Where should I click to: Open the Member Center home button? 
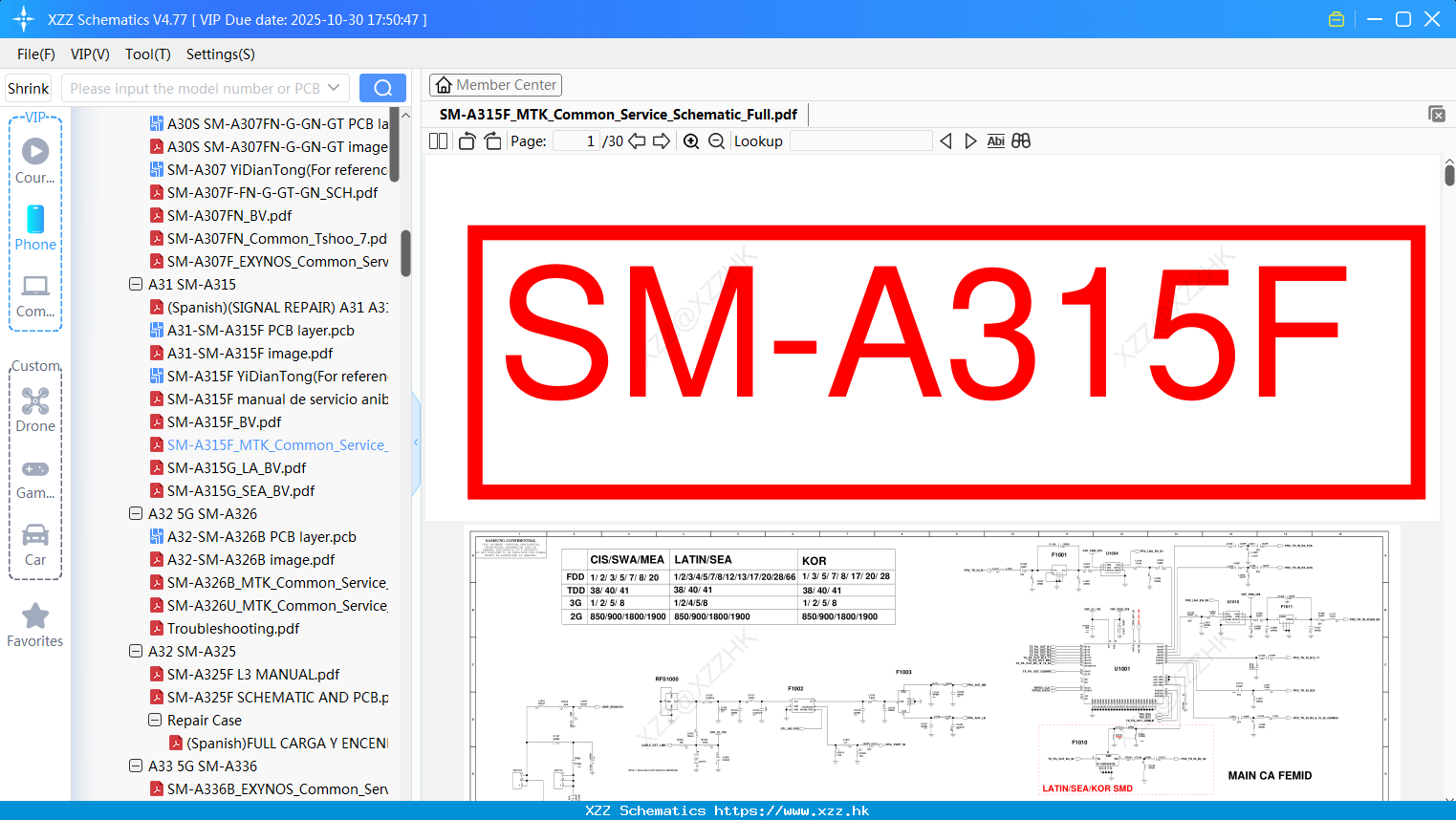coord(495,85)
